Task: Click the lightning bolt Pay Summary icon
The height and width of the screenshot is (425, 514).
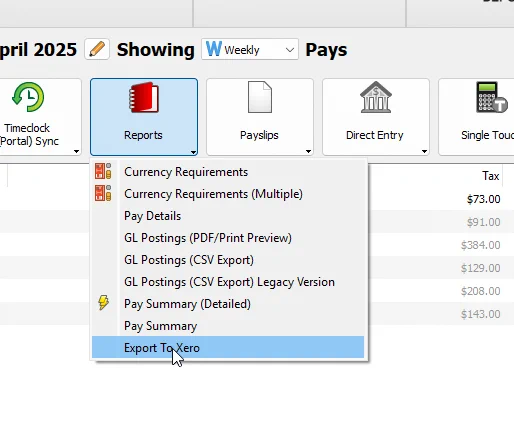Action: tap(104, 303)
